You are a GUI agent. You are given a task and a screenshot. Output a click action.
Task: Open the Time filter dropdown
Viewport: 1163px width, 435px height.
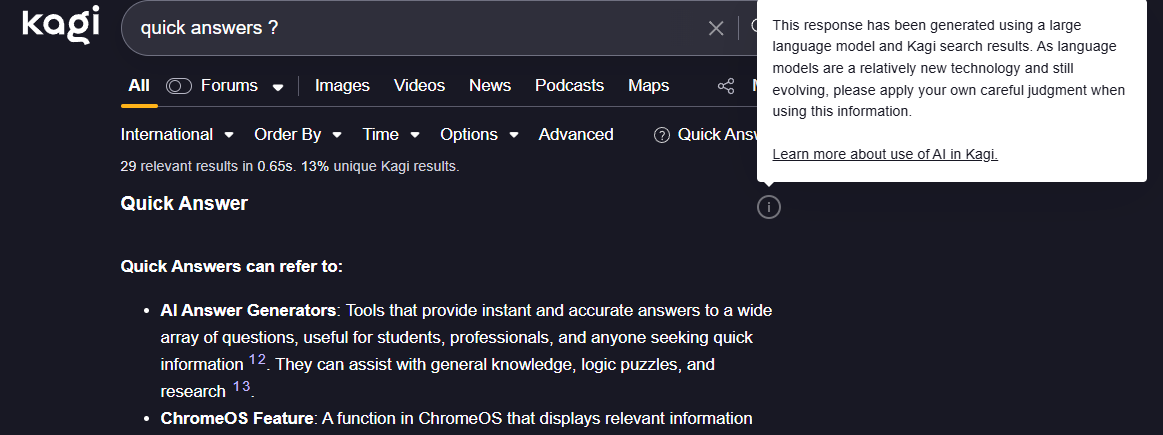[390, 135]
